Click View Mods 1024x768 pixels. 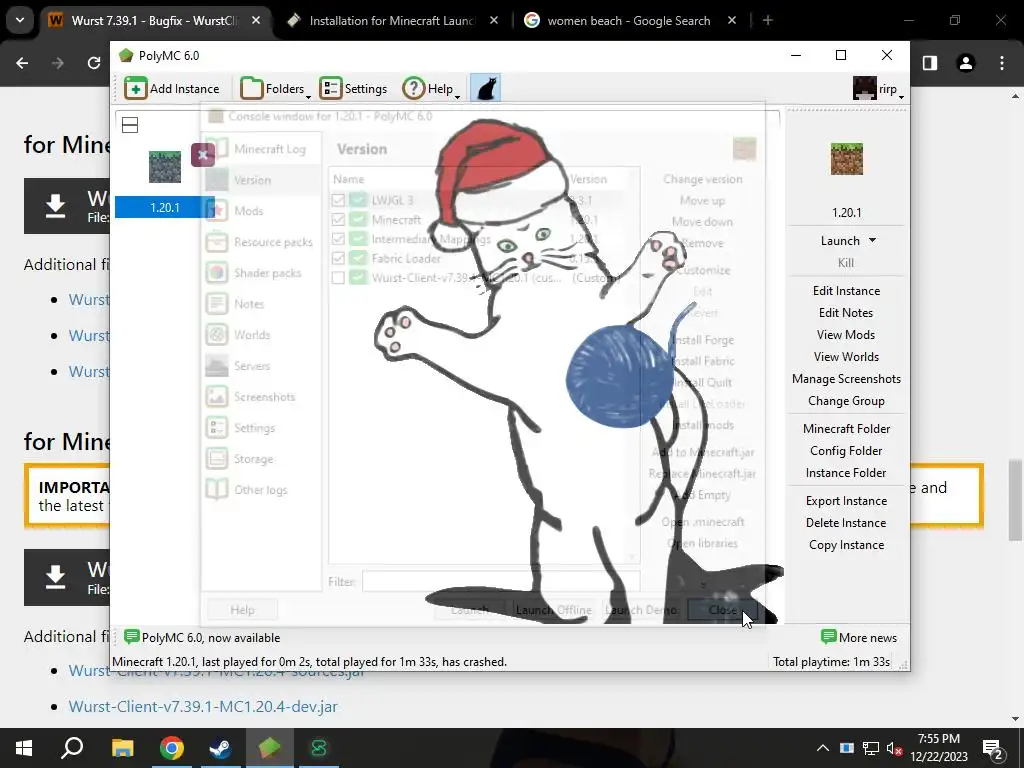tap(846, 335)
